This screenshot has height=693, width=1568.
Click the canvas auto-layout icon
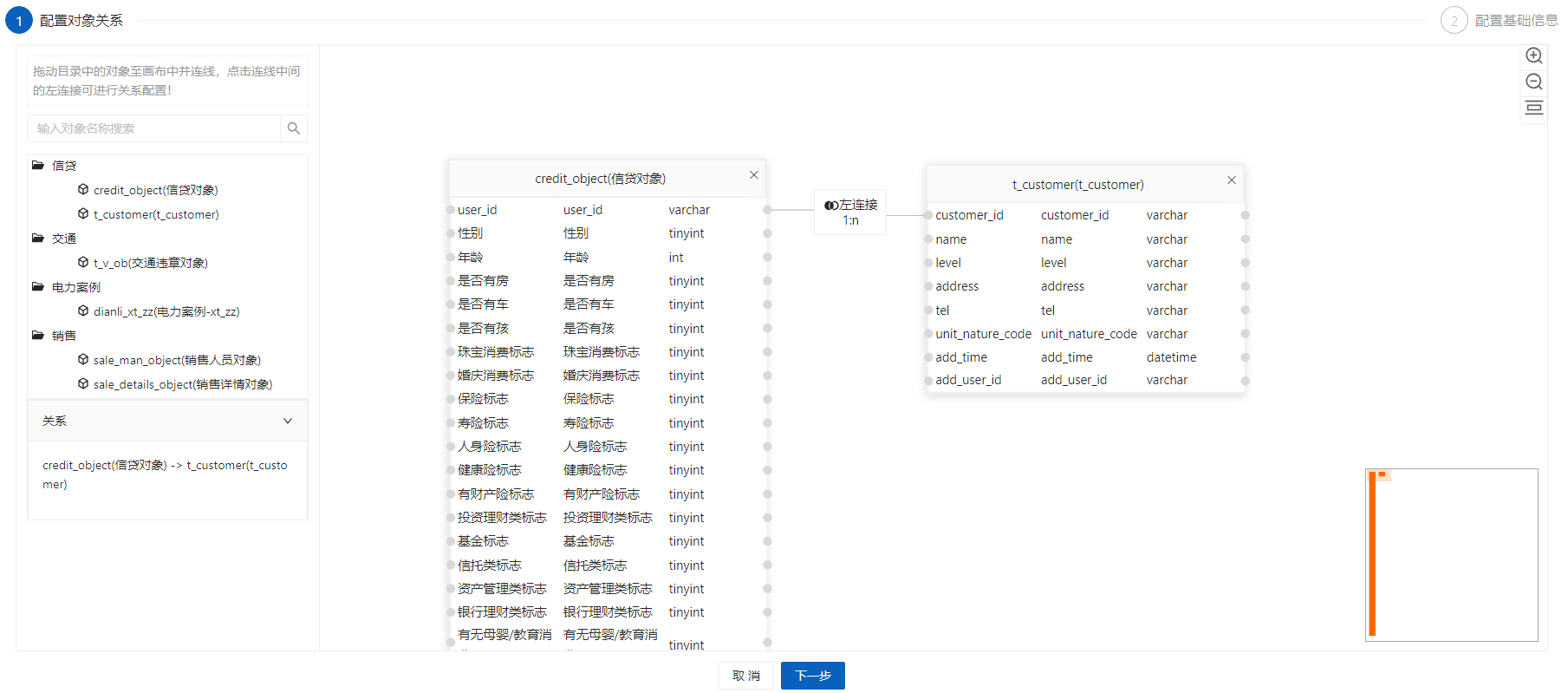pos(1533,108)
